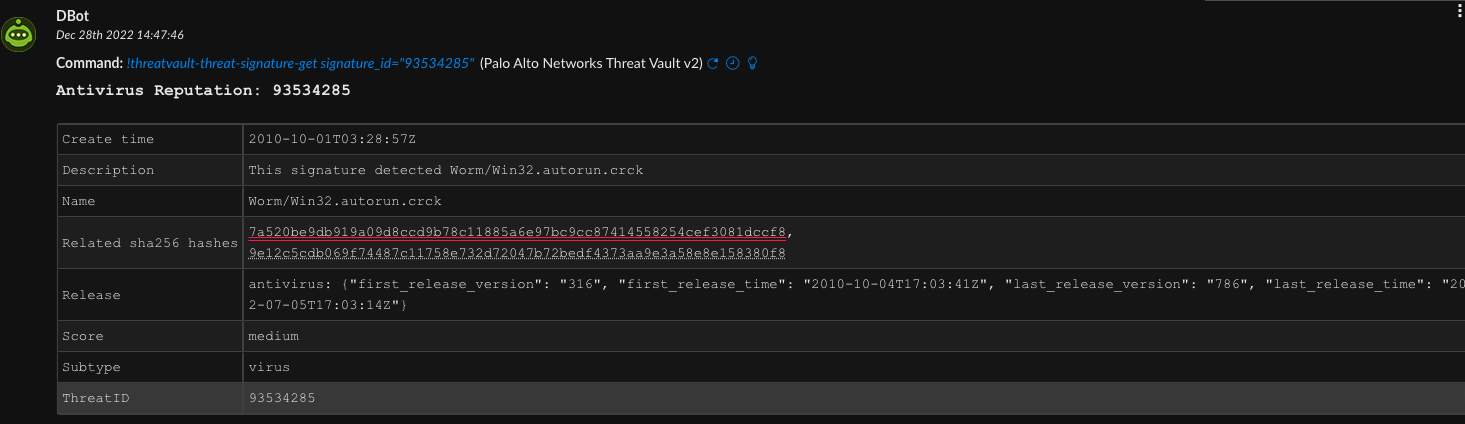The image size is (1465, 424).
Task: Select the Palo Alto Networks Threat Vault v2 text
Action: pos(591,63)
